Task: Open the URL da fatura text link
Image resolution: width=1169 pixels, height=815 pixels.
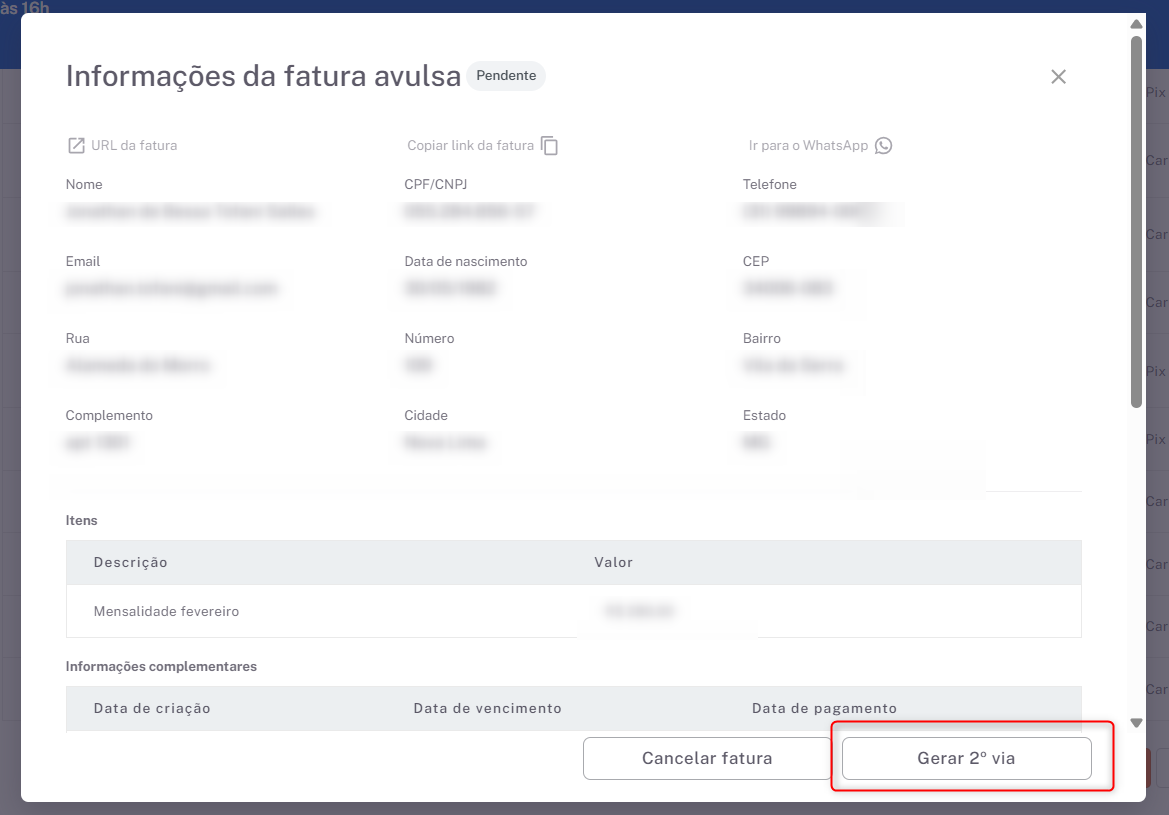Action: pyautogui.click(x=134, y=146)
